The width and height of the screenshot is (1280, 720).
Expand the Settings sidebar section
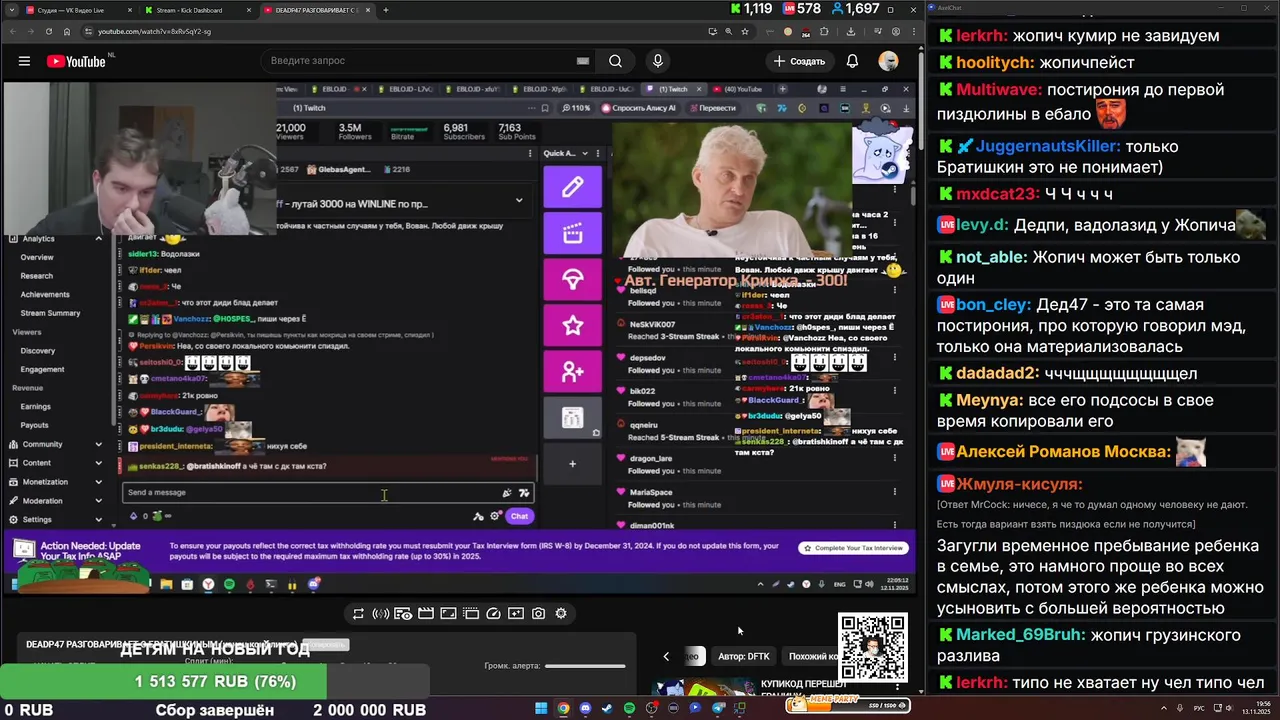pyautogui.click(x=98, y=520)
